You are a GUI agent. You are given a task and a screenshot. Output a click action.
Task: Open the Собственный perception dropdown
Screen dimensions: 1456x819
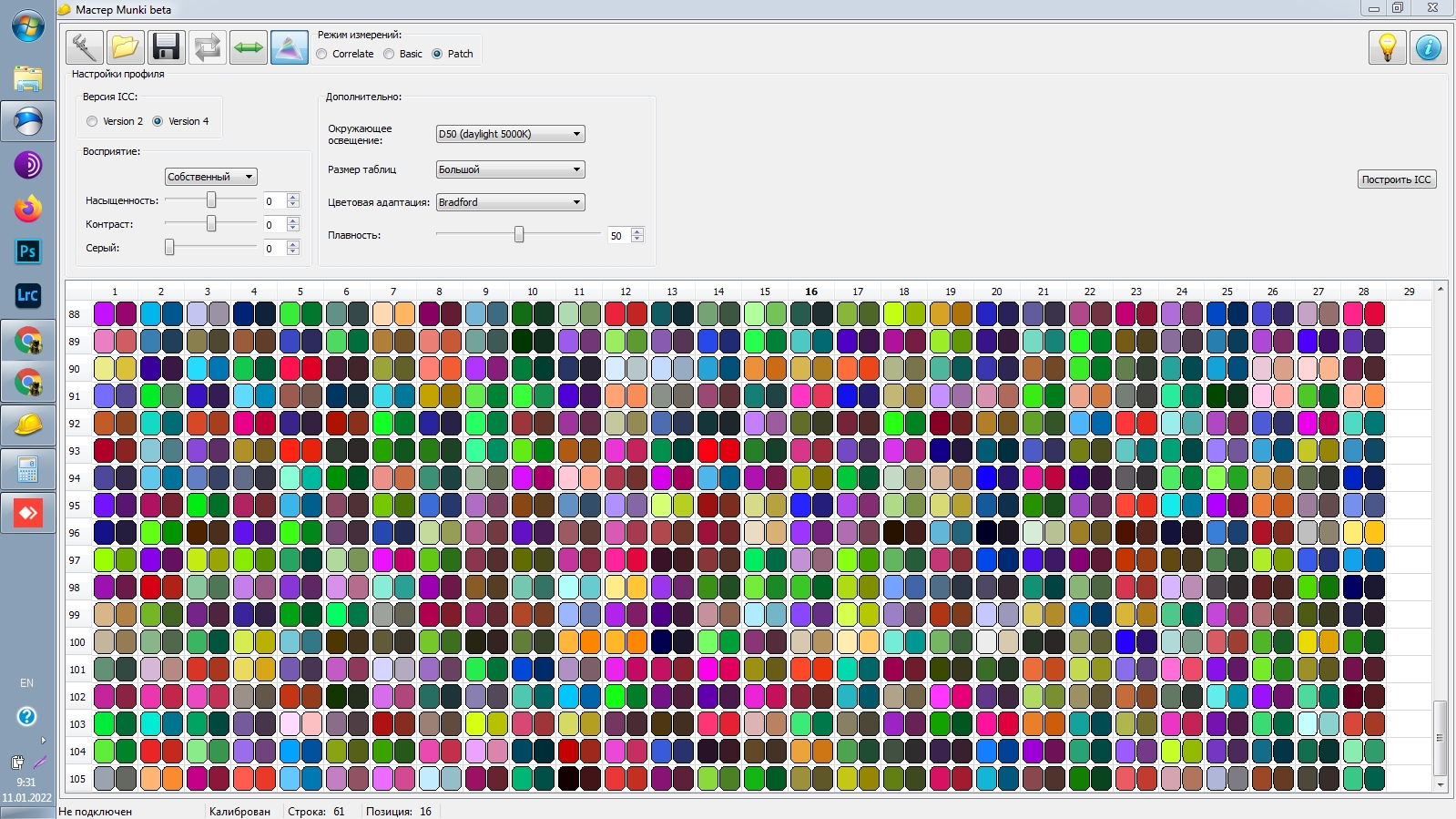click(210, 177)
